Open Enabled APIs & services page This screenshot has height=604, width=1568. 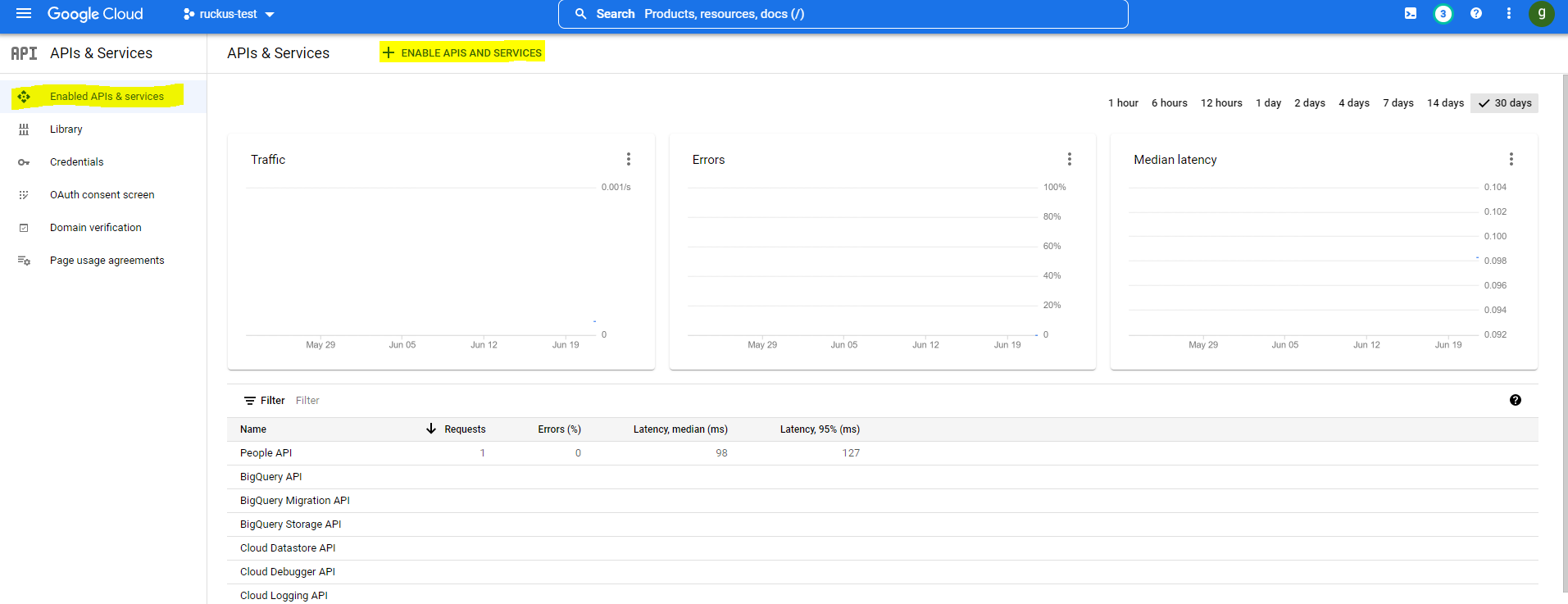tap(107, 97)
